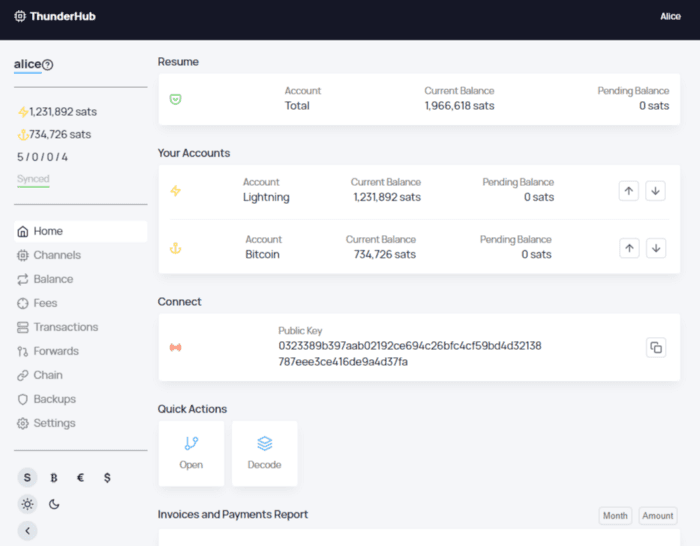
Task: Click the Bitcoin account anchor icon
Action: pos(175,248)
